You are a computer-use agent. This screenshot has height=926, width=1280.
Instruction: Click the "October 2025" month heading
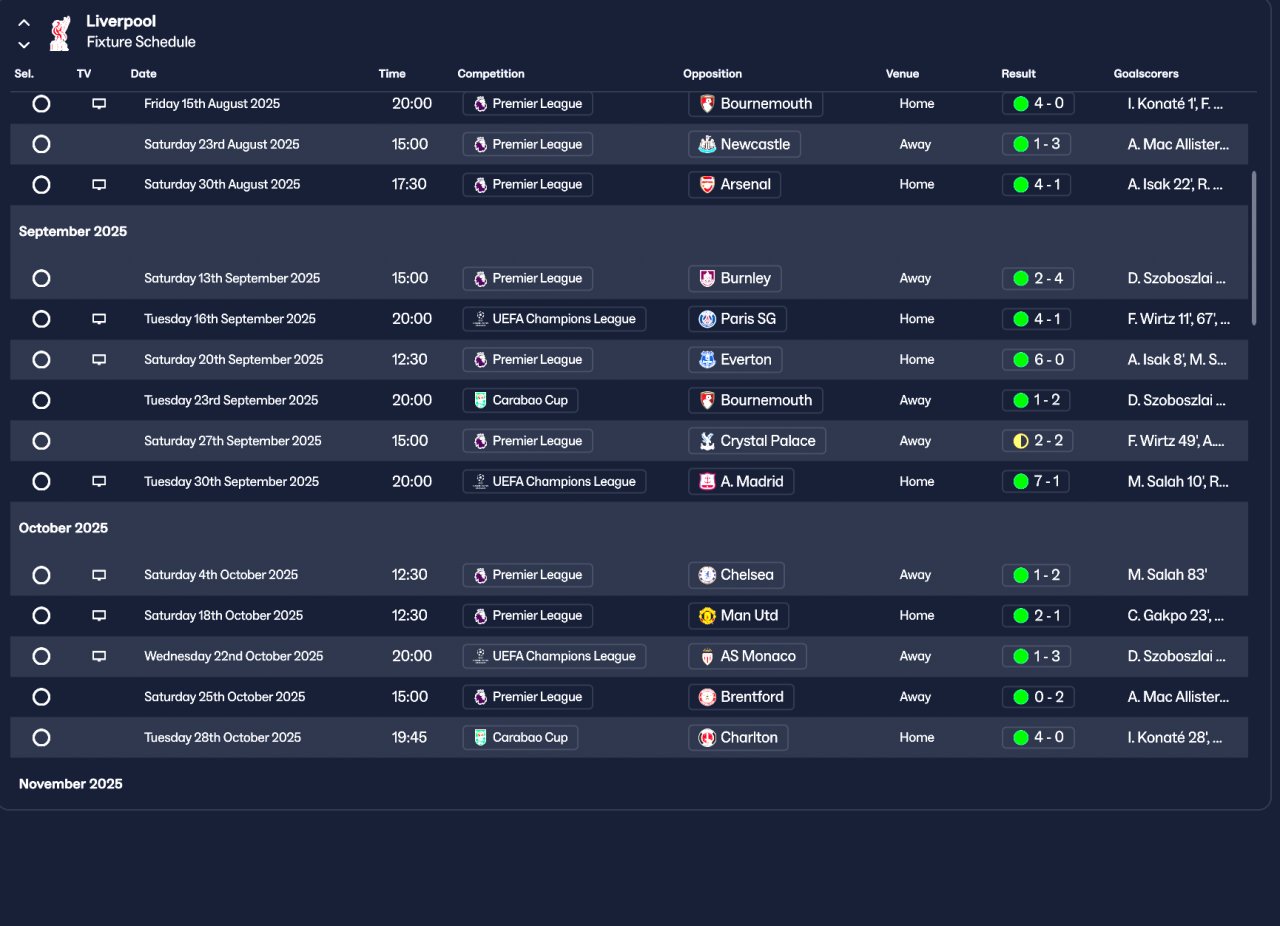[x=63, y=528]
